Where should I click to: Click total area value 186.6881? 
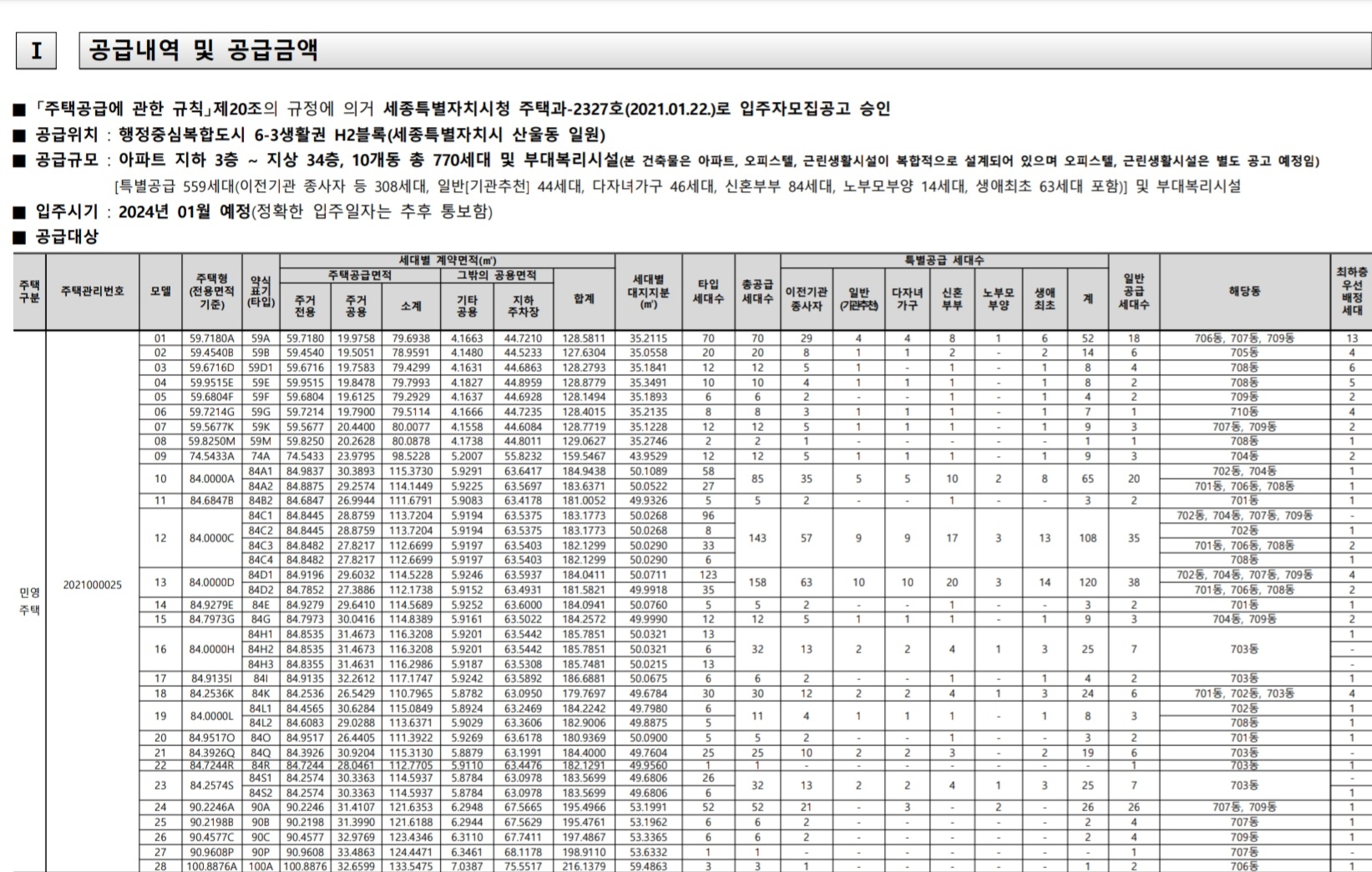(584, 678)
